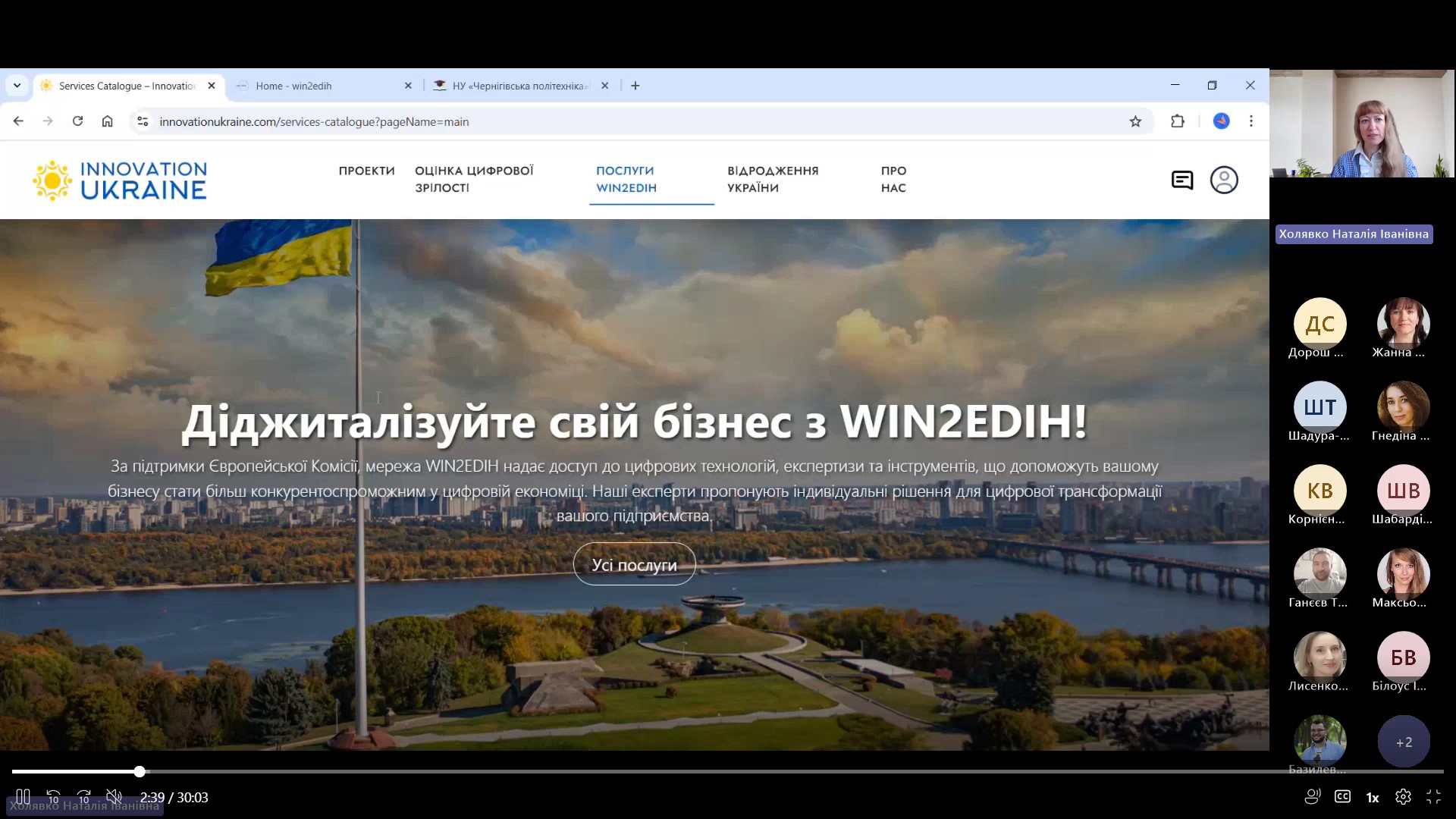The height and width of the screenshot is (819, 1456).
Task: Select participant Максьо avatar
Action: point(1404,574)
